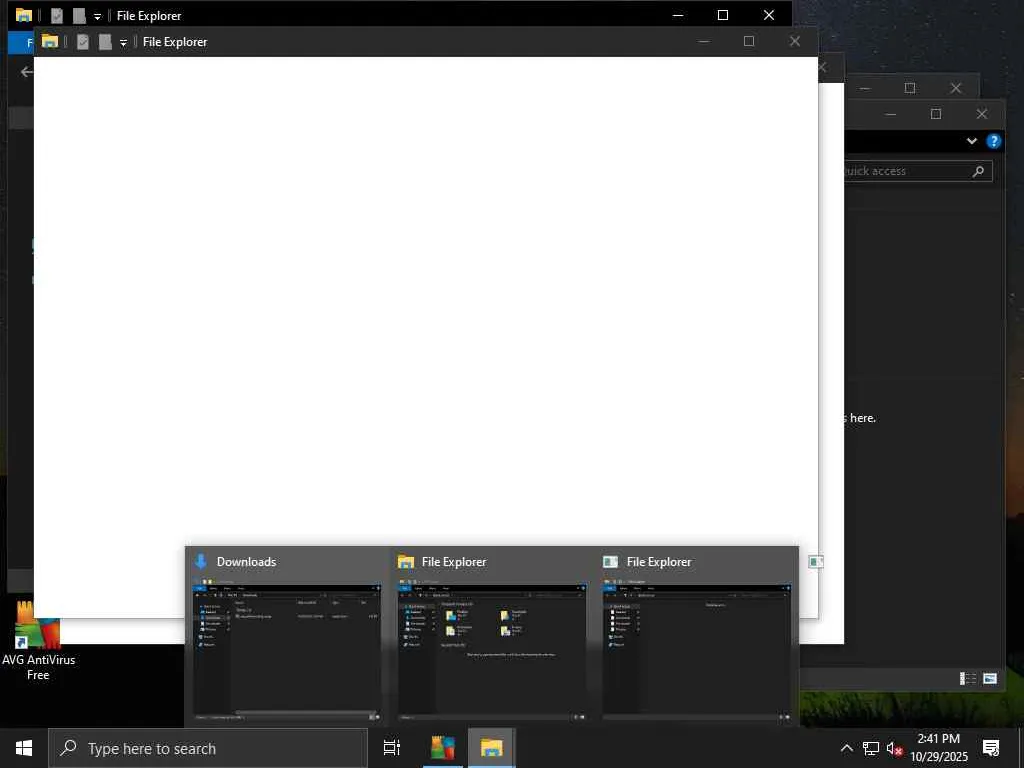This screenshot has width=1024, height=768.
Task: Open the Windows Start menu
Action: click(x=24, y=748)
